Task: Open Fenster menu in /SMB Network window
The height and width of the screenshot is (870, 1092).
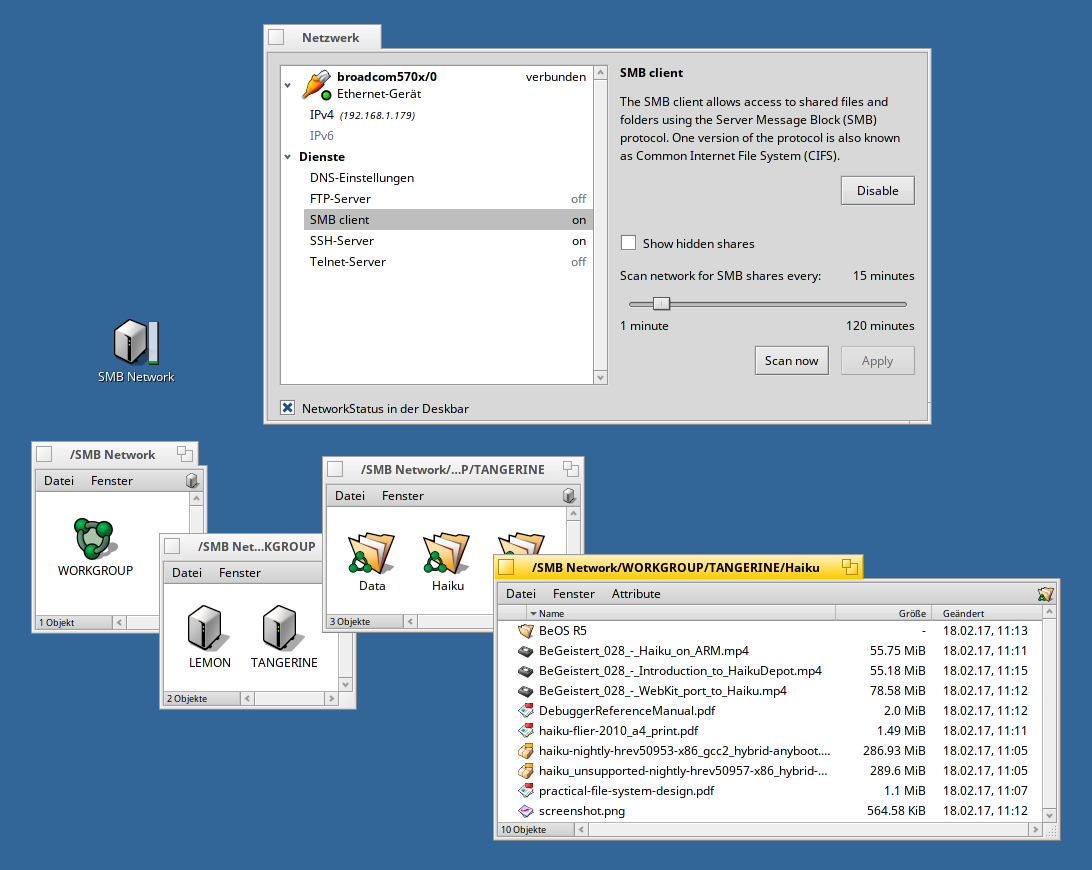Action: tap(111, 481)
